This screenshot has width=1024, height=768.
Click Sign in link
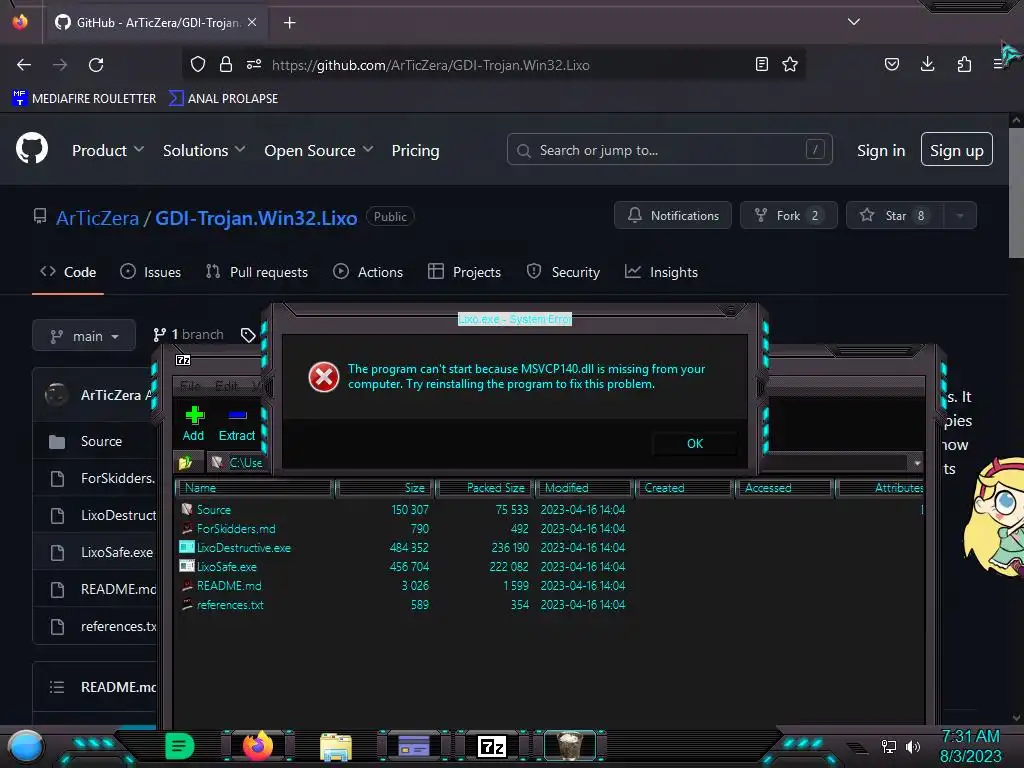point(881,150)
